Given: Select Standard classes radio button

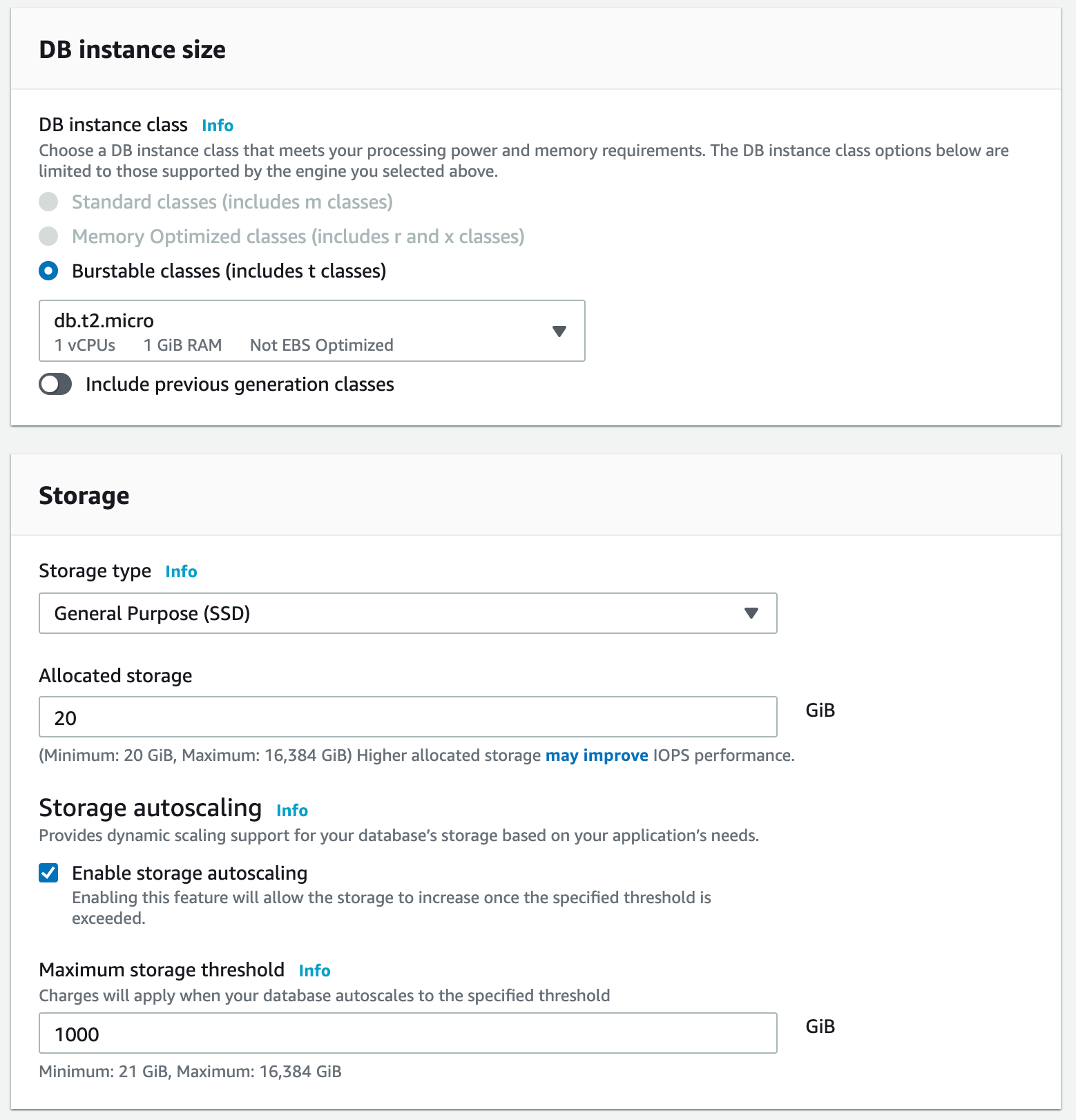Looking at the screenshot, I should [48, 202].
